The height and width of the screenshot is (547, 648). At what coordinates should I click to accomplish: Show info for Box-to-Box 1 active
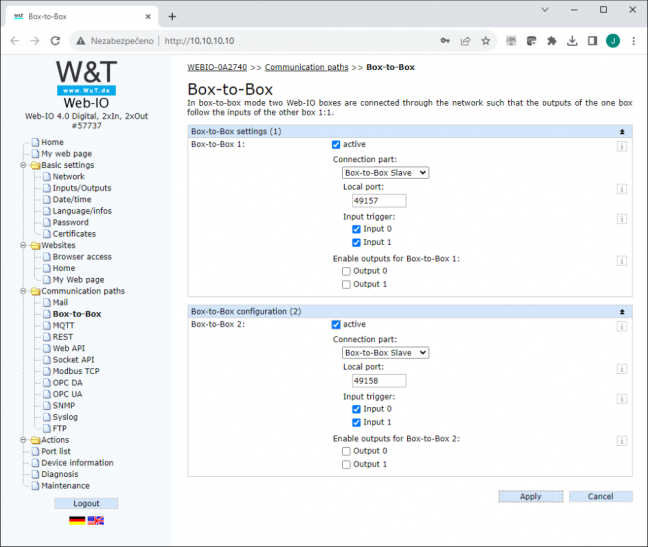(622, 146)
